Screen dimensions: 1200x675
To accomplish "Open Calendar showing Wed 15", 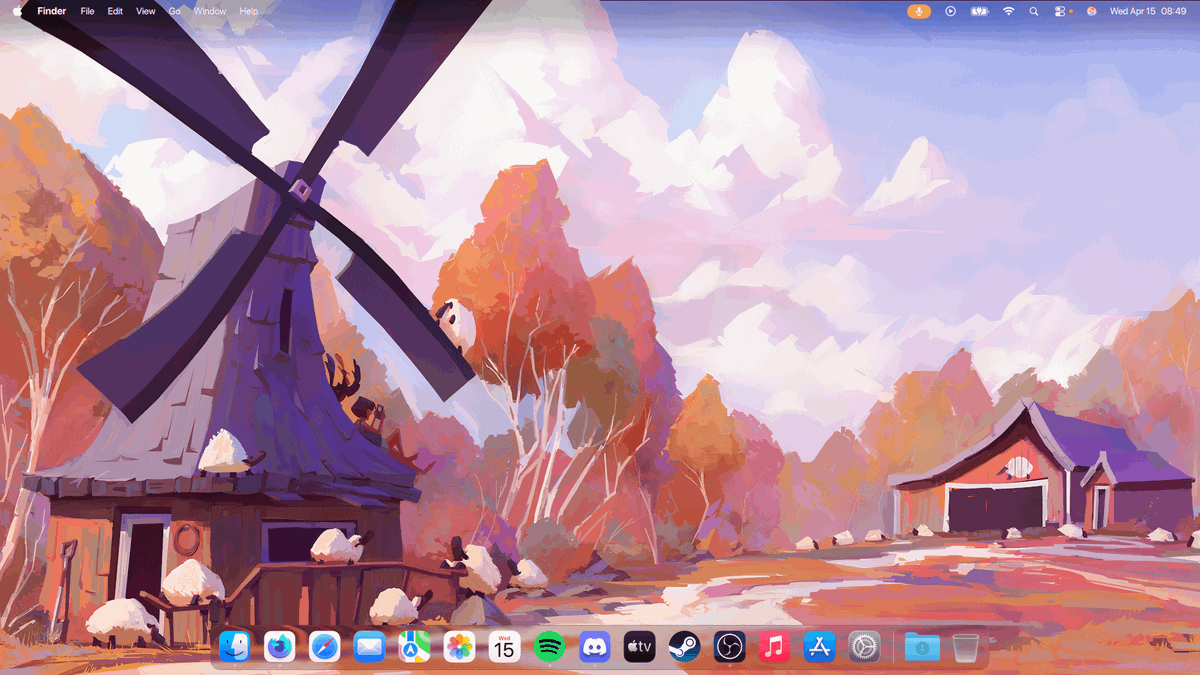I will coord(502,647).
